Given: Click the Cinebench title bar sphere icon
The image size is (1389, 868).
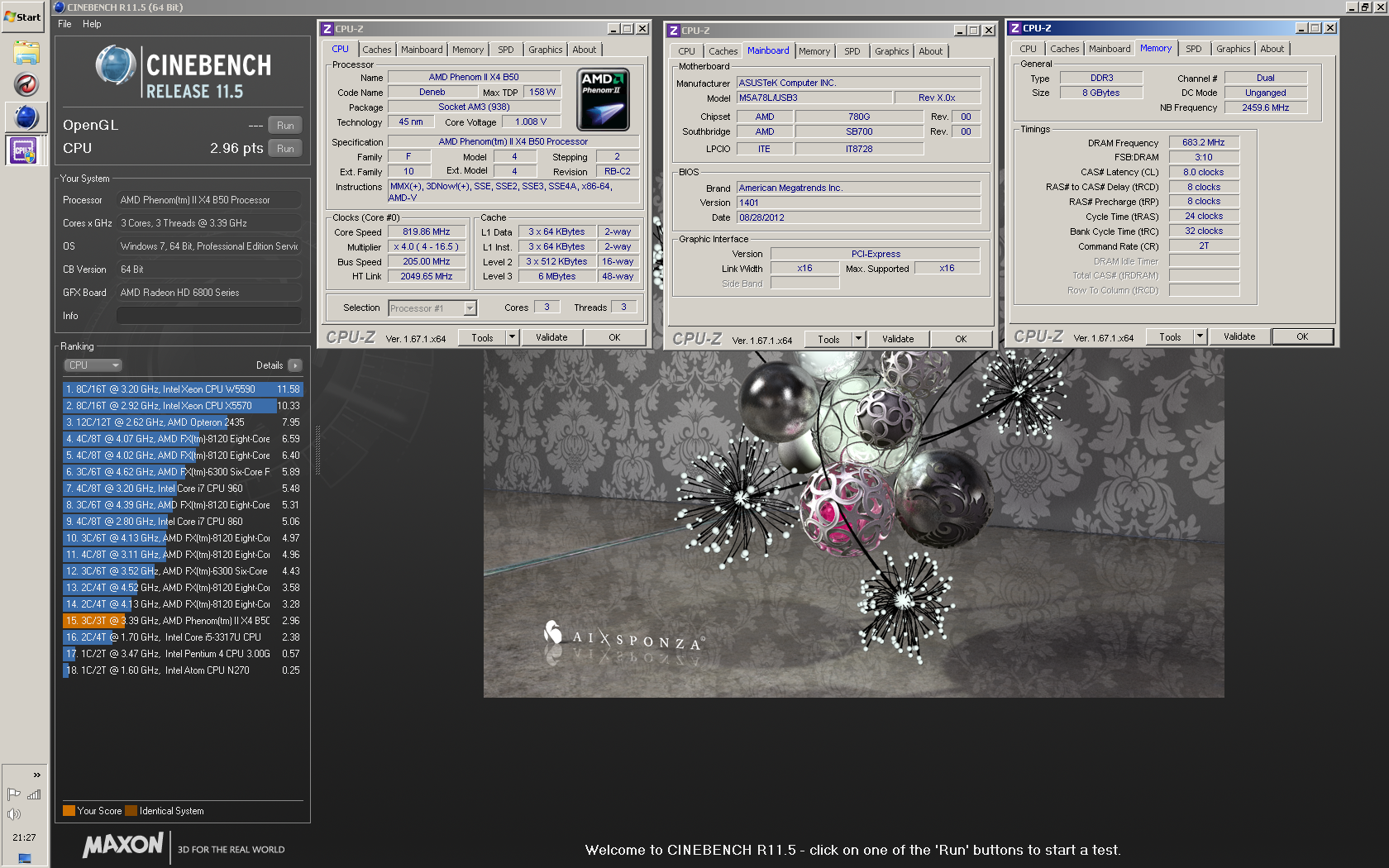Looking at the screenshot, I should 59,7.
